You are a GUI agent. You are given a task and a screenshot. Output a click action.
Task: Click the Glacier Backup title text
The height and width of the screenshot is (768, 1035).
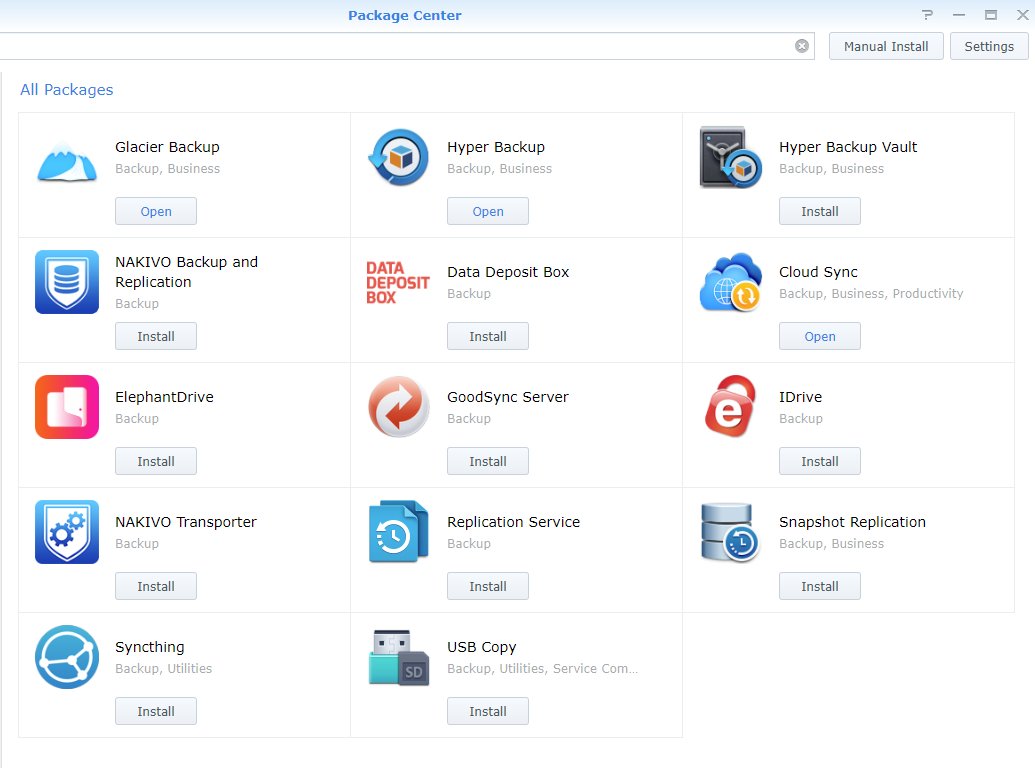coord(168,147)
